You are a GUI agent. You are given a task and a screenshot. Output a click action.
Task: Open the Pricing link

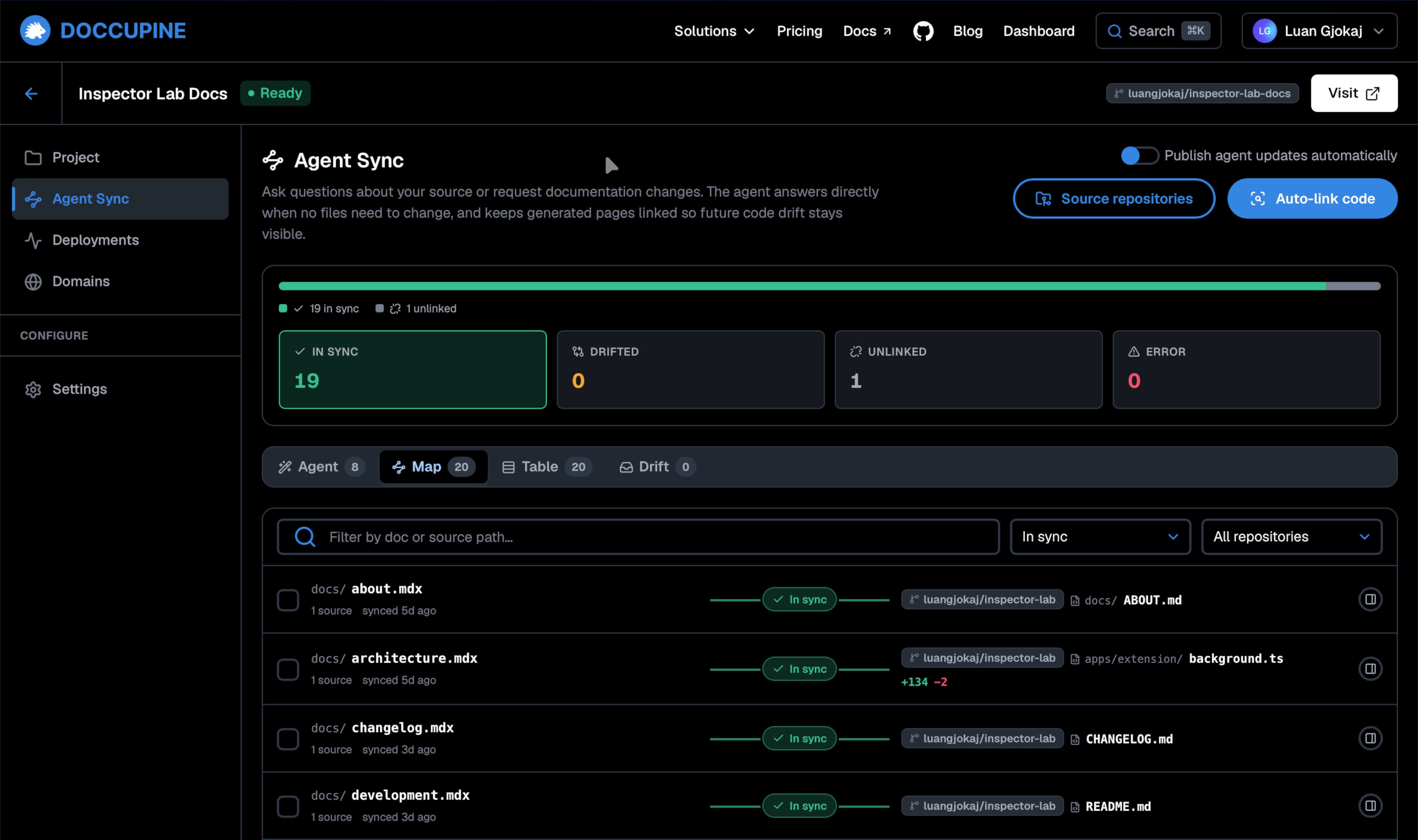pyautogui.click(x=799, y=31)
